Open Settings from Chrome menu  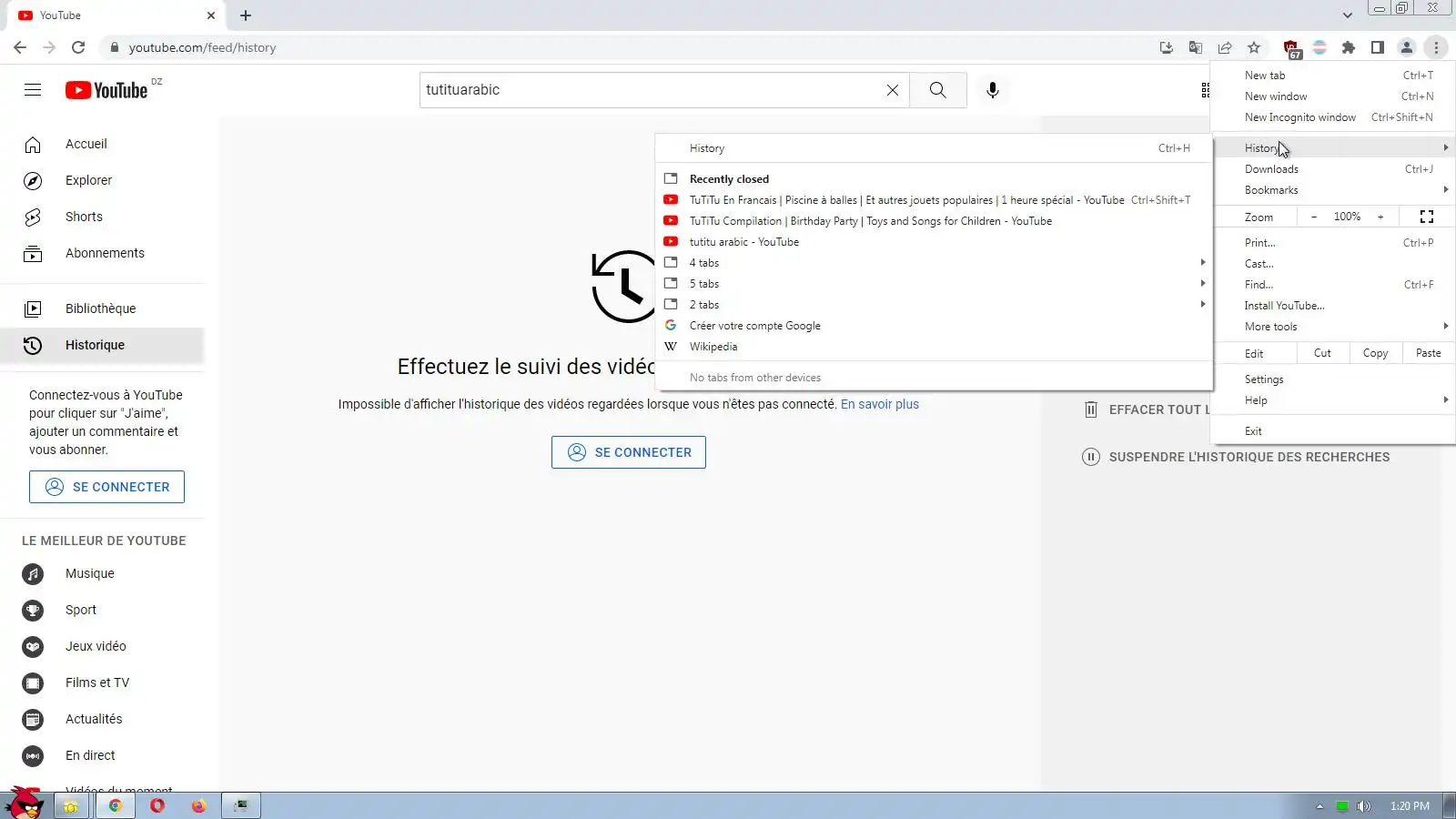[1333, 379]
